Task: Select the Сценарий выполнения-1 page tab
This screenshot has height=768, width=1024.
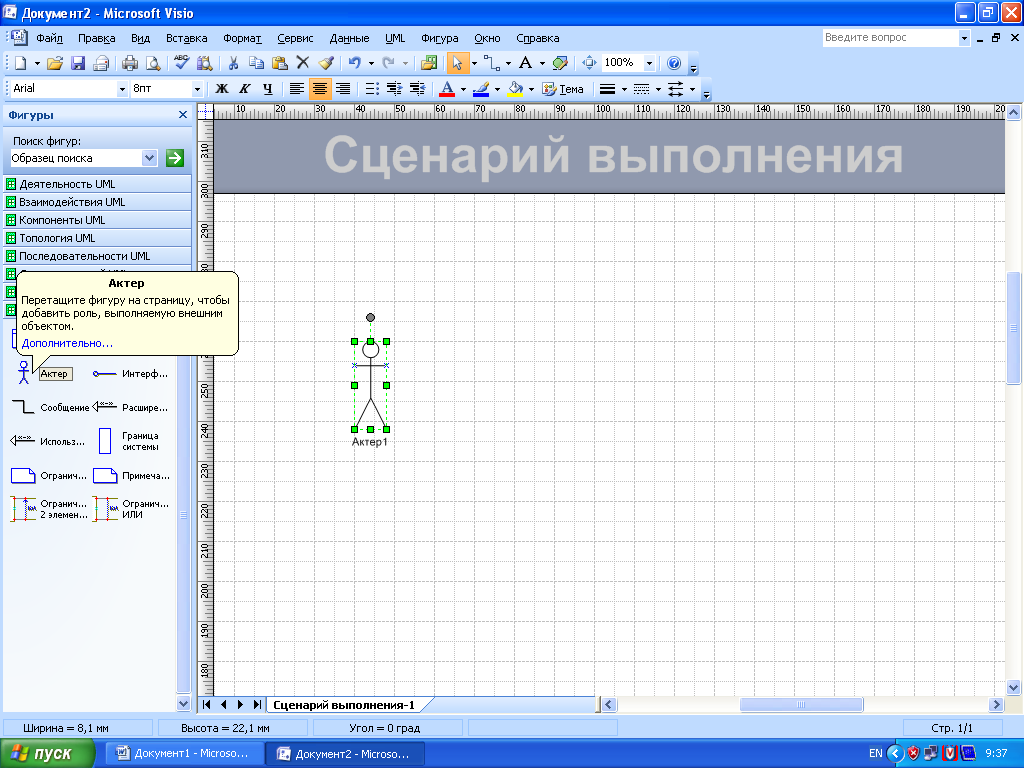Action: 344,705
